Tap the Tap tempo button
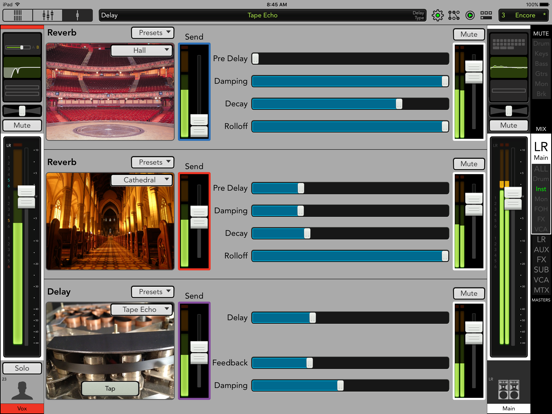Screen dimensions: 552x414 (x=110, y=389)
